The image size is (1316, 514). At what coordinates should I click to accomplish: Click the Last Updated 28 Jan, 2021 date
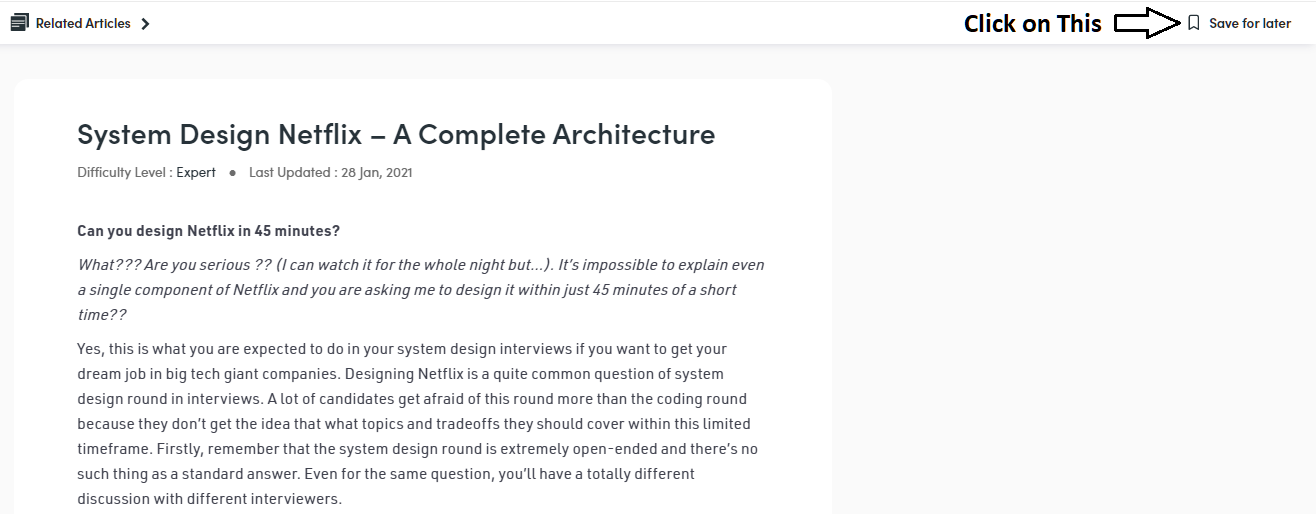[x=330, y=172]
